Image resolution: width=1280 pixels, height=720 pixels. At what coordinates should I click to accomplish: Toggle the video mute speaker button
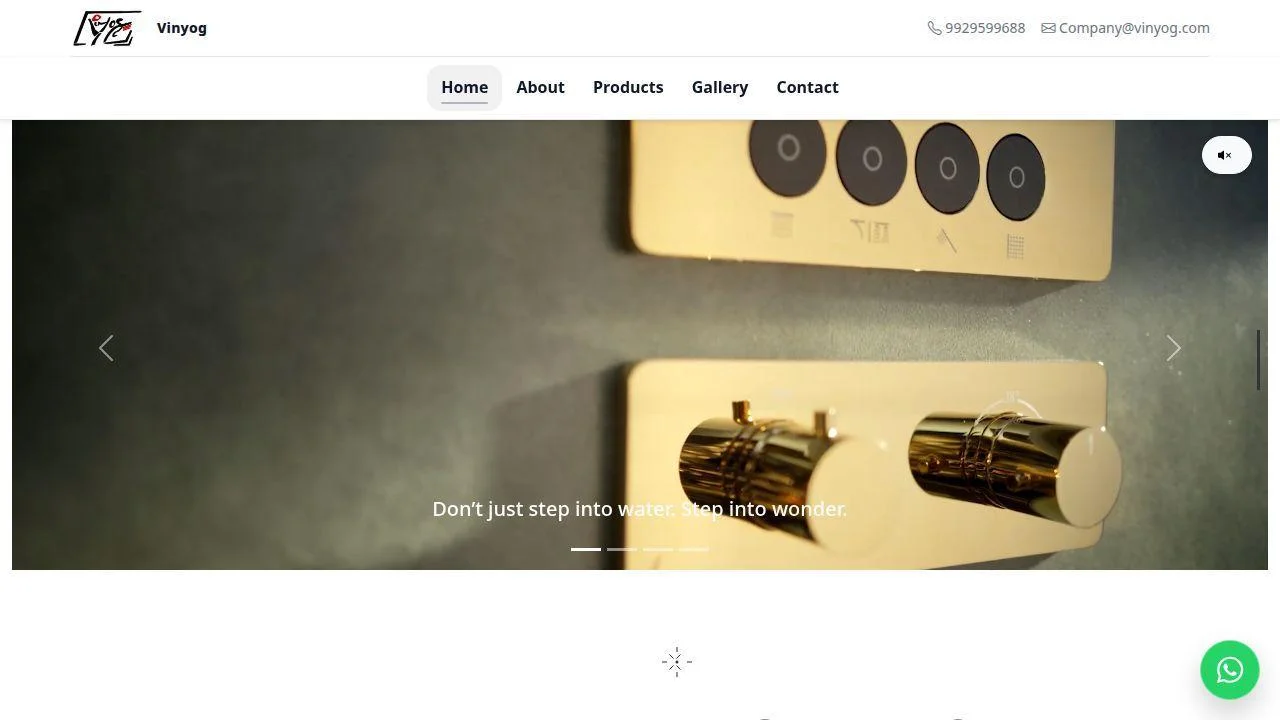coord(1227,155)
